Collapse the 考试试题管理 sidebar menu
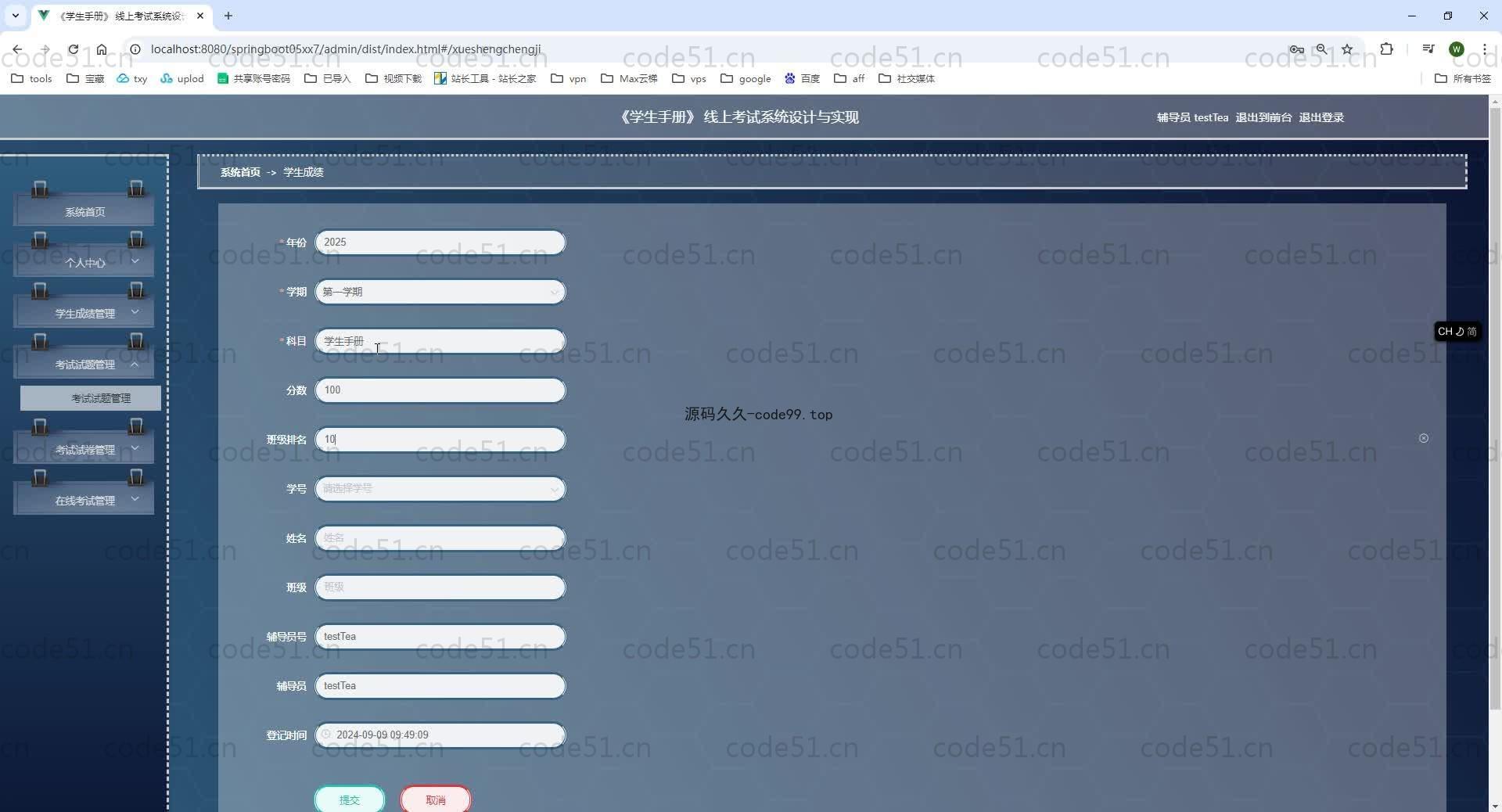1502x812 pixels. [84, 364]
